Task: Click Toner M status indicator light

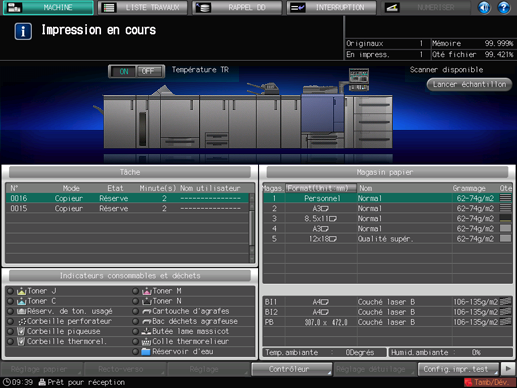Action: pyautogui.click(x=135, y=291)
